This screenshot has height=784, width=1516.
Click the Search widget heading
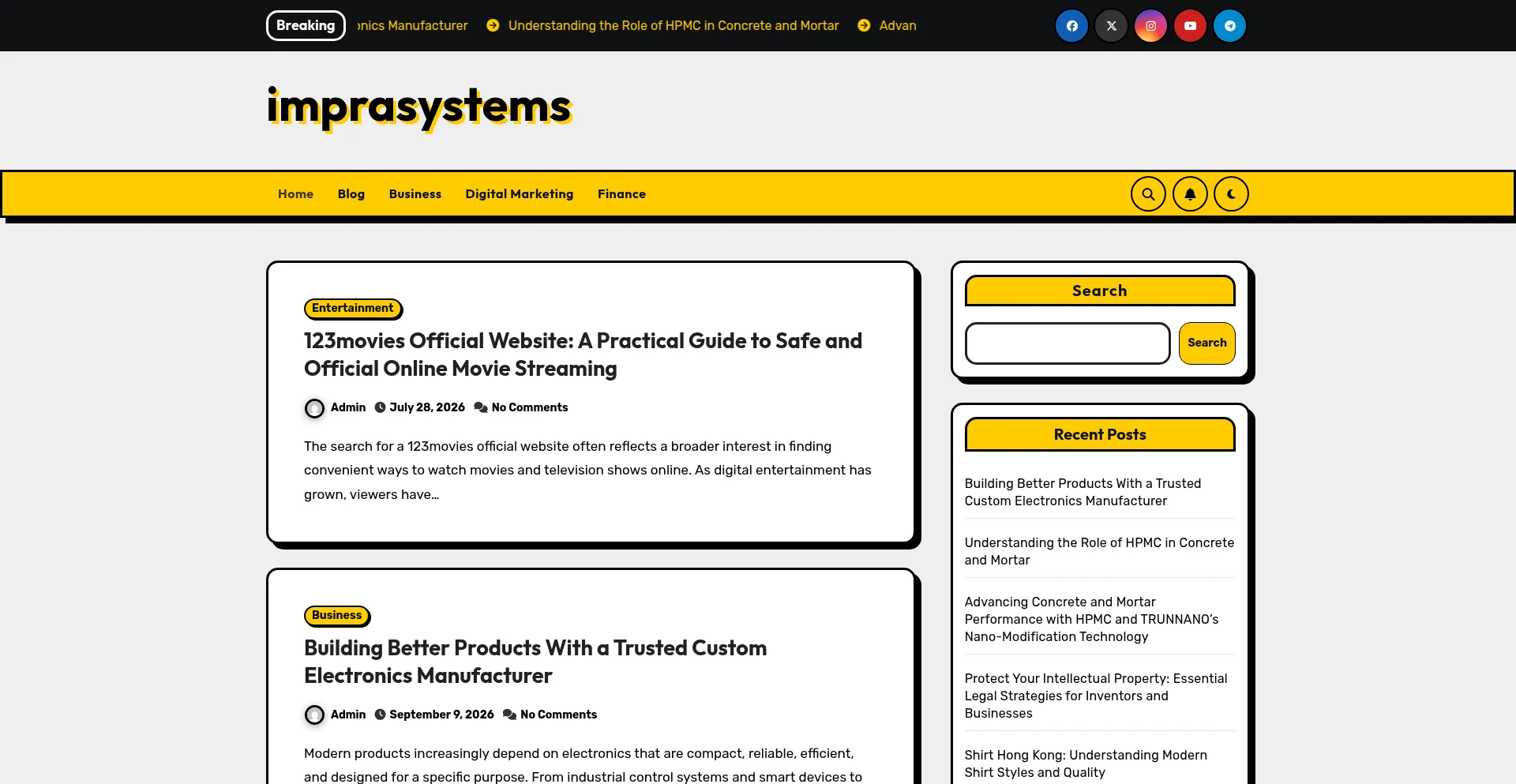1100,291
